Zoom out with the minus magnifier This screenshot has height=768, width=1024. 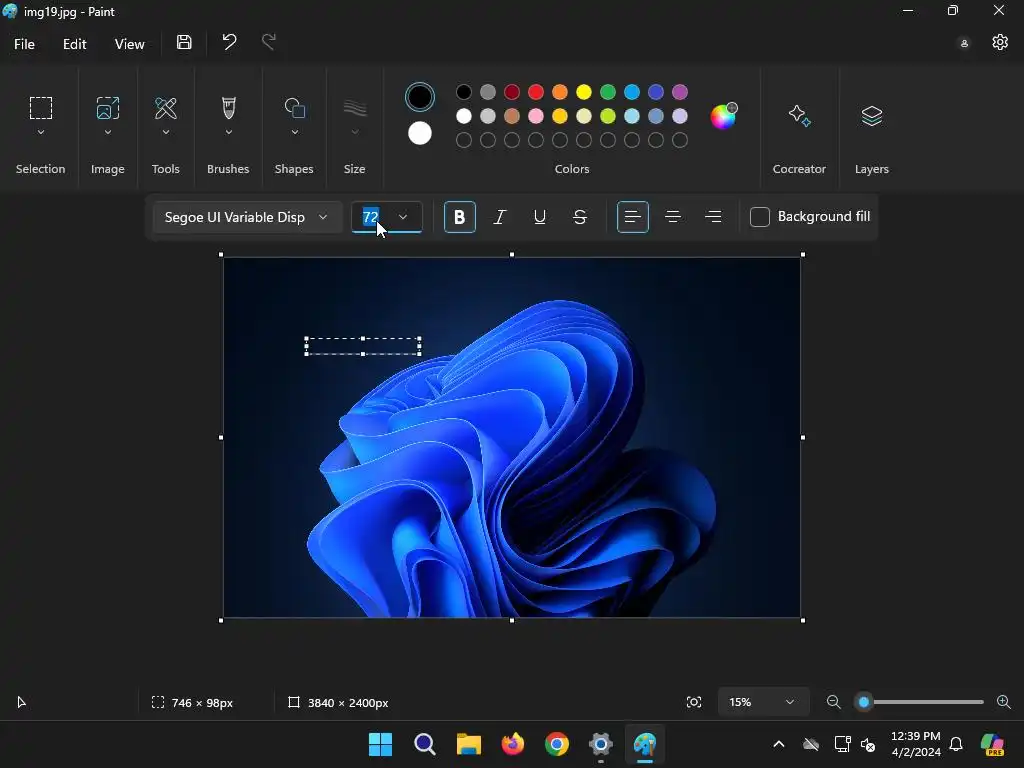click(833, 702)
